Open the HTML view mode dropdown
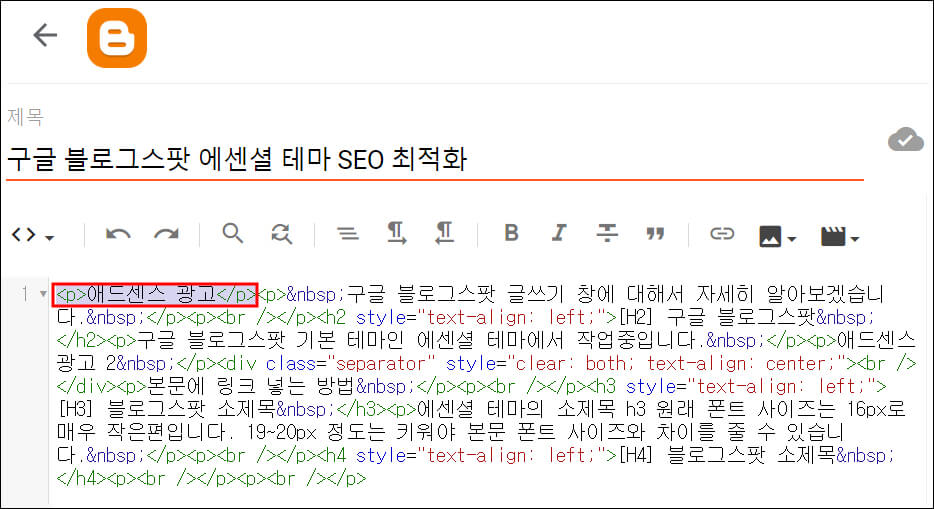 [33, 235]
